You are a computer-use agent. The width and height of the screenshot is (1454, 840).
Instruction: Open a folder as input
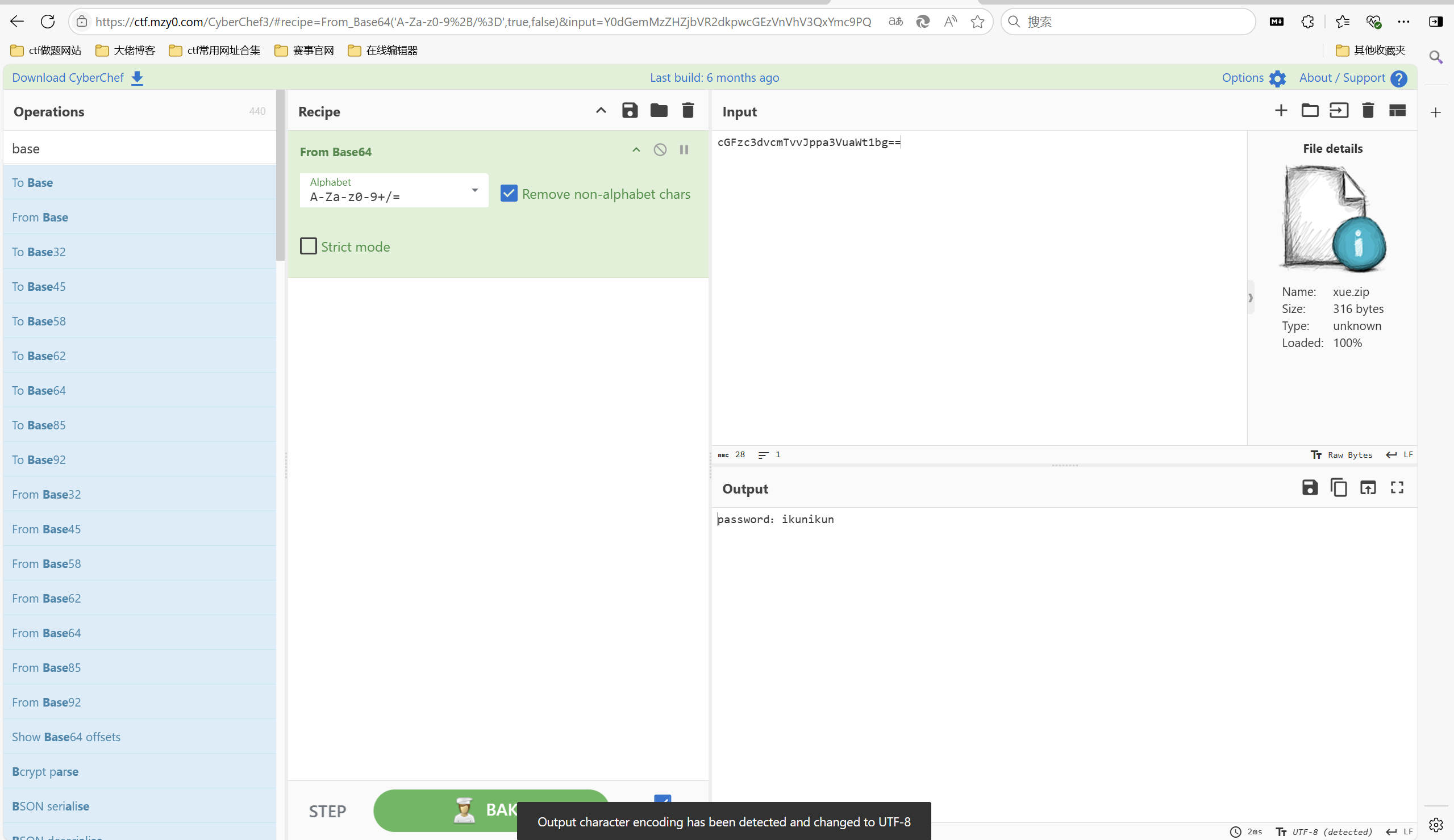coord(1310,110)
